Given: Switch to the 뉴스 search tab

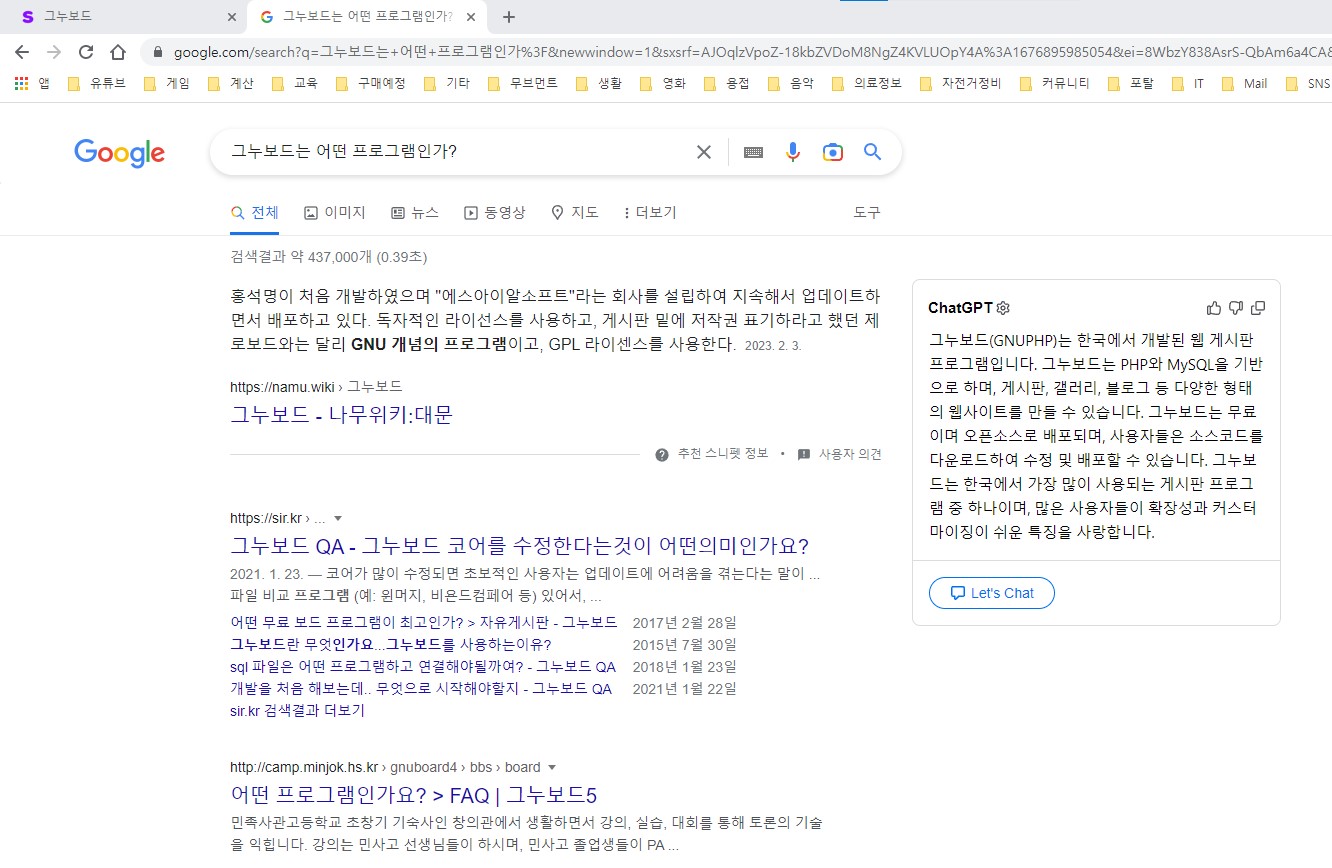Looking at the screenshot, I should tap(414, 213).
